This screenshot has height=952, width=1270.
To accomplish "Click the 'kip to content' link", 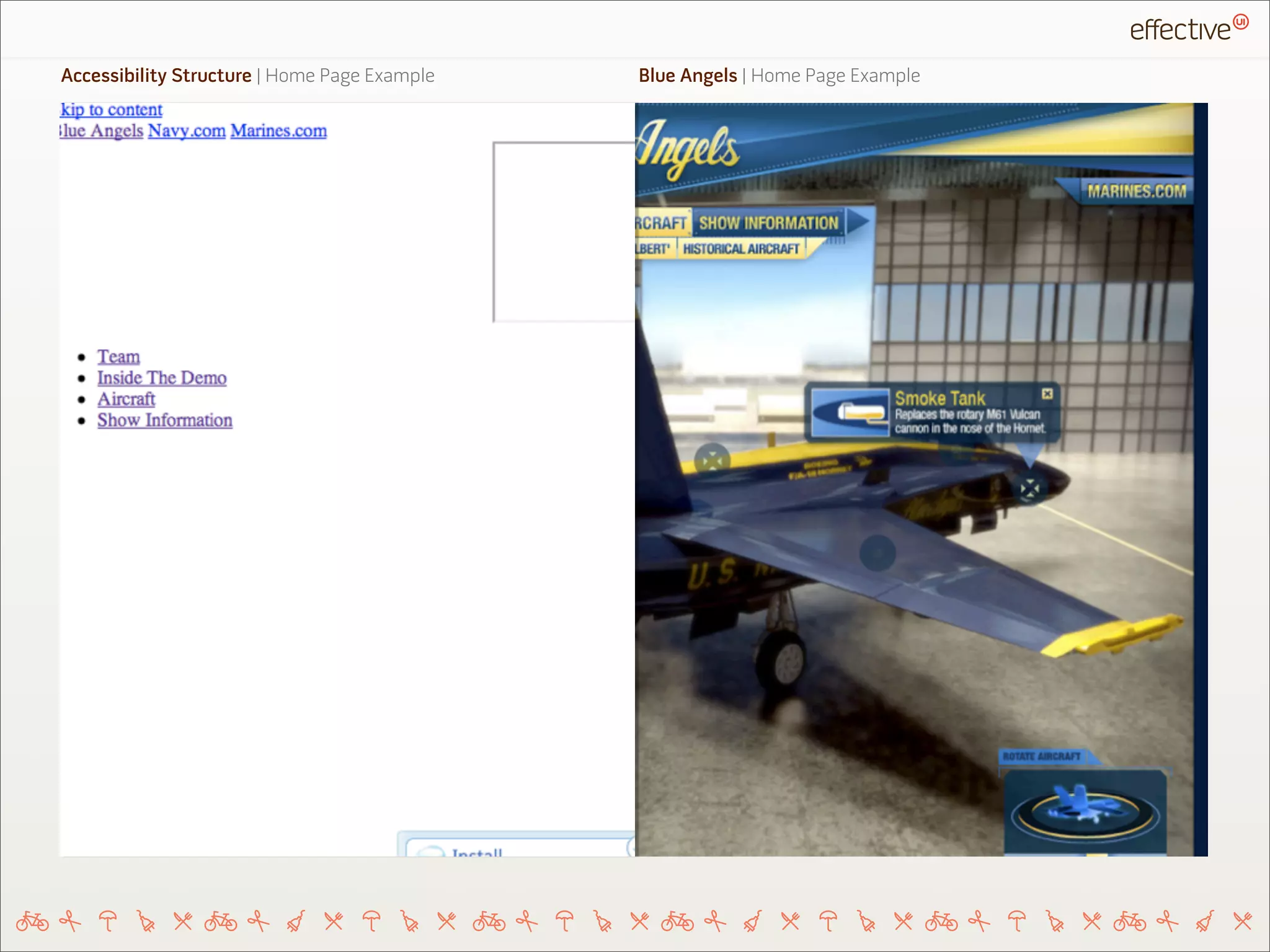I will (x=112, y=110).
